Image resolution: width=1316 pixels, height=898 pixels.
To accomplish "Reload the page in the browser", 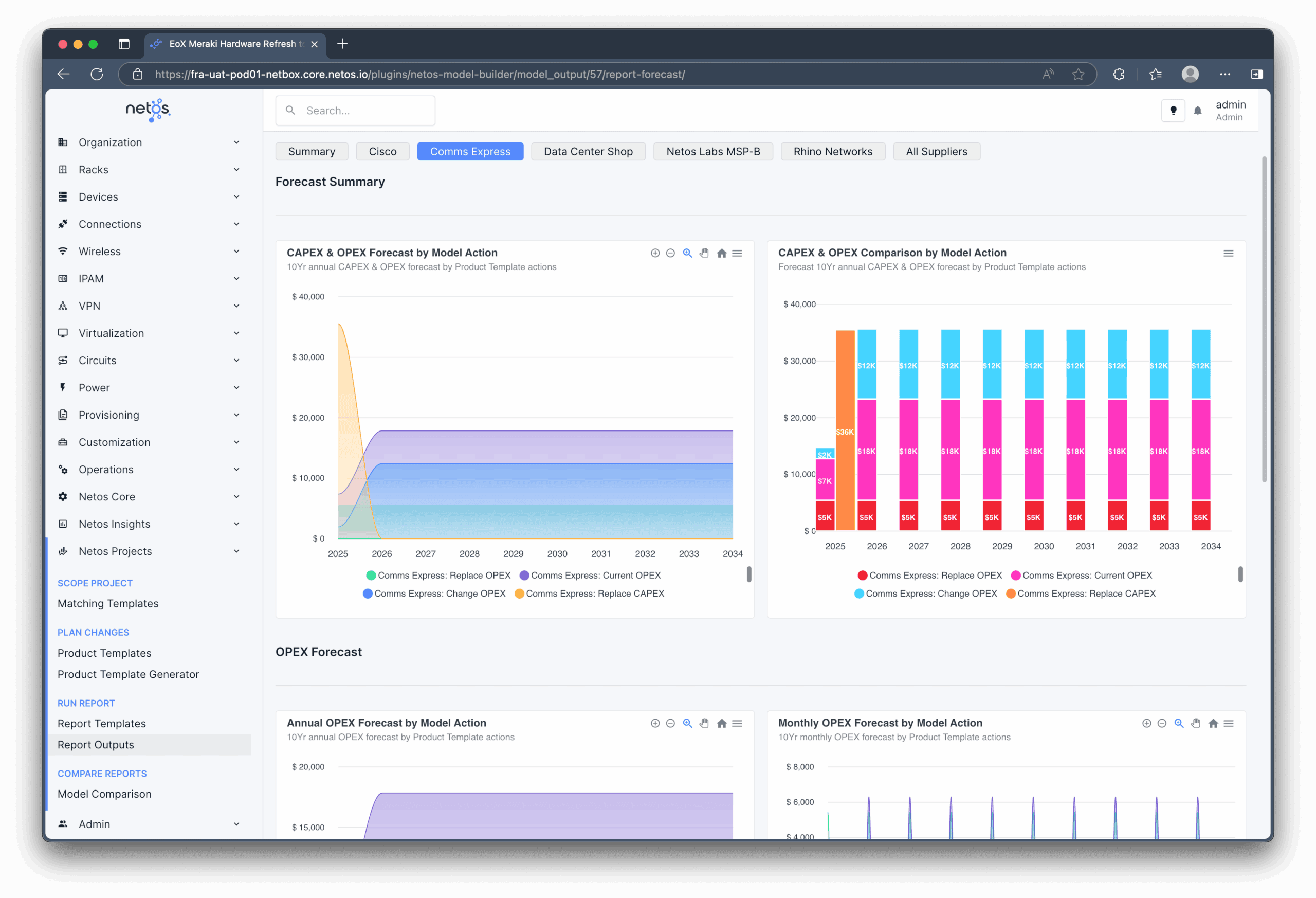I will pos(97,74).
